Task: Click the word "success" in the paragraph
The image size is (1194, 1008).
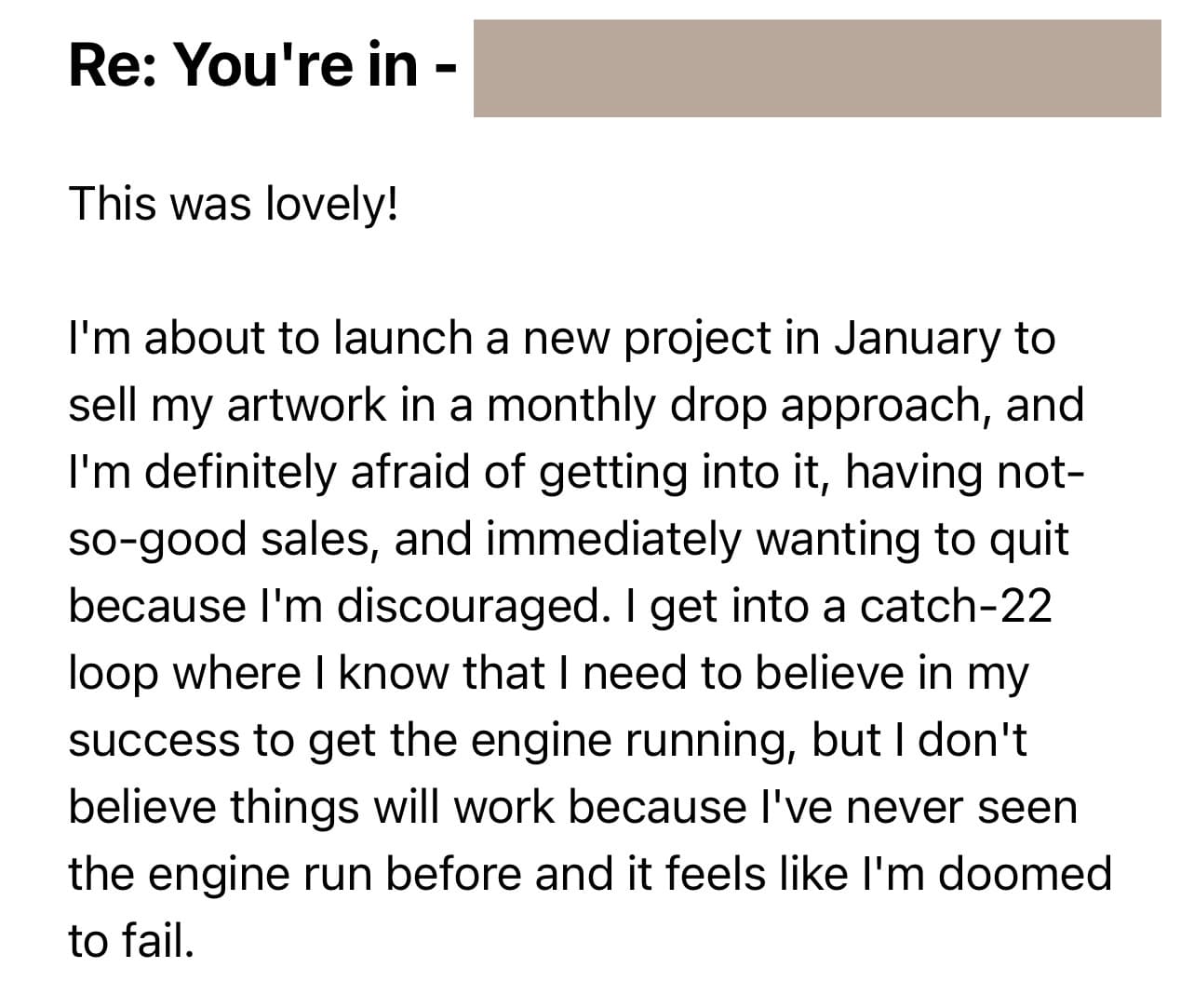Action: coord(154,742)
